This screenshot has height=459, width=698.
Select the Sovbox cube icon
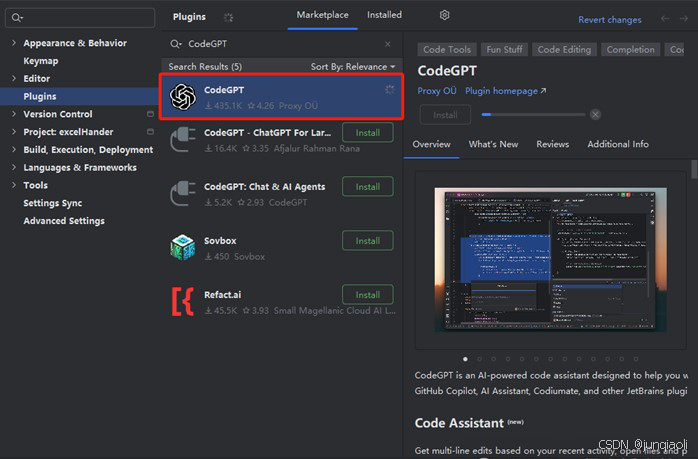[183, 247]
